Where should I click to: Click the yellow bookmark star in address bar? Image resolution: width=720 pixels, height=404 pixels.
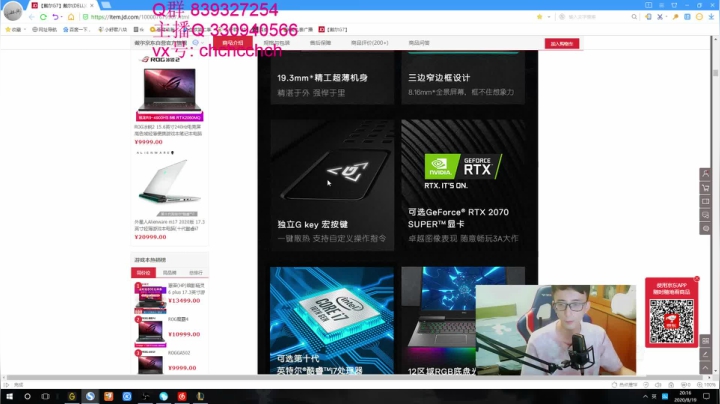[x=540, y=17]
